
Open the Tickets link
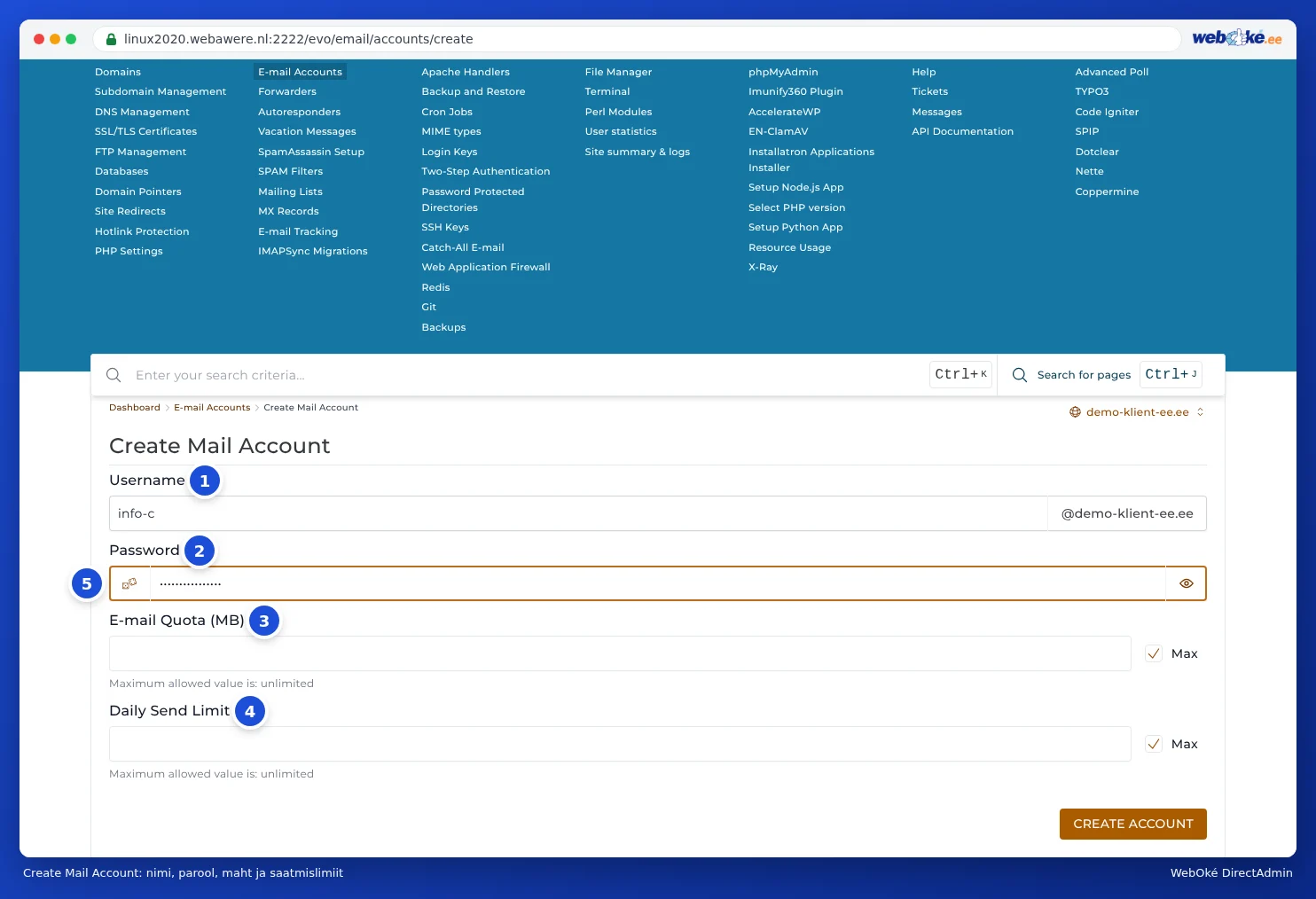tap(929, 91)
